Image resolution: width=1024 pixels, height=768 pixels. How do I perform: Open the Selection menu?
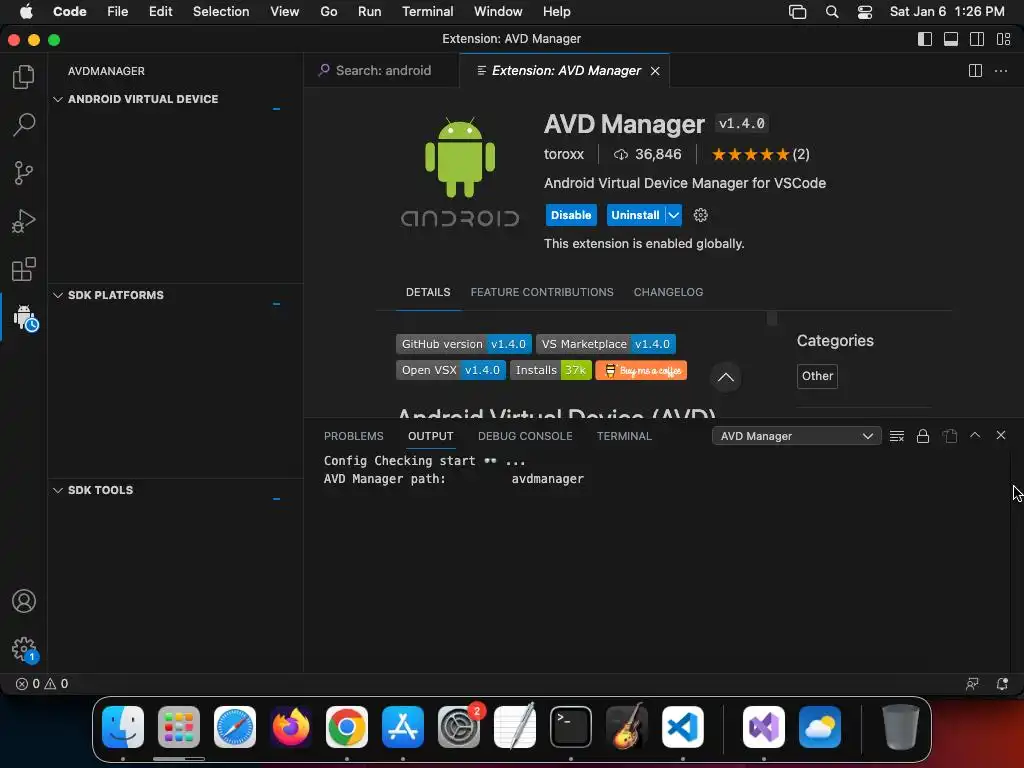tap(221, 12)
